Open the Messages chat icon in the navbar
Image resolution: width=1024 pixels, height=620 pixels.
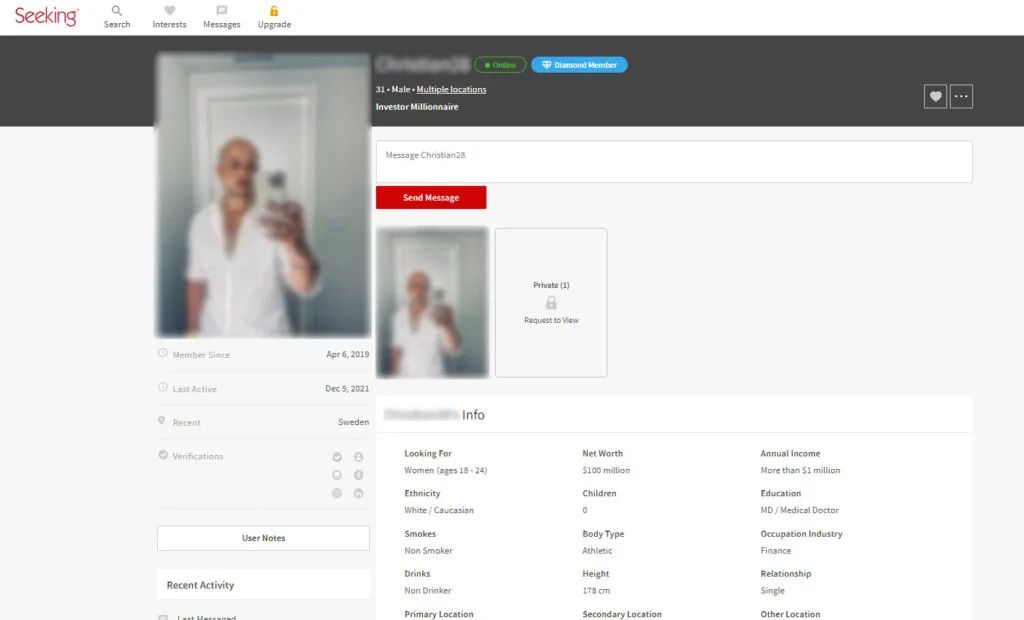[221, 10]
